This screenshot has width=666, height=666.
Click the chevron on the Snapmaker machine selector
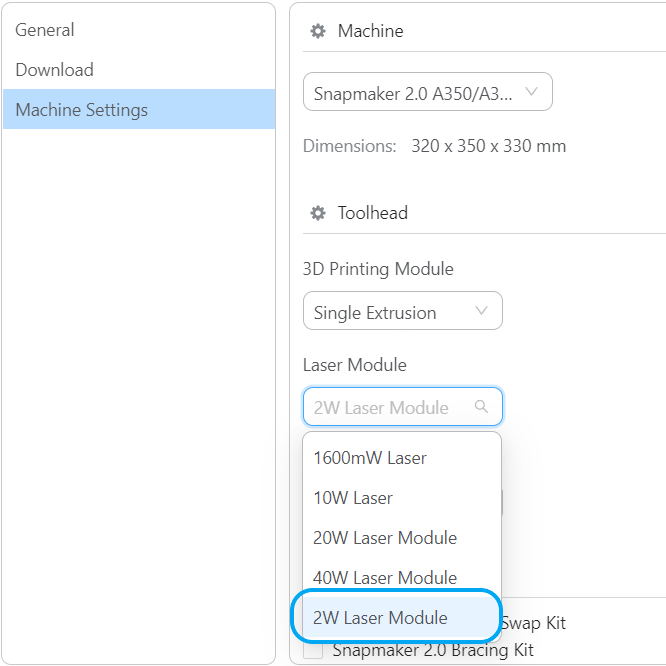[x=532, y=93]
